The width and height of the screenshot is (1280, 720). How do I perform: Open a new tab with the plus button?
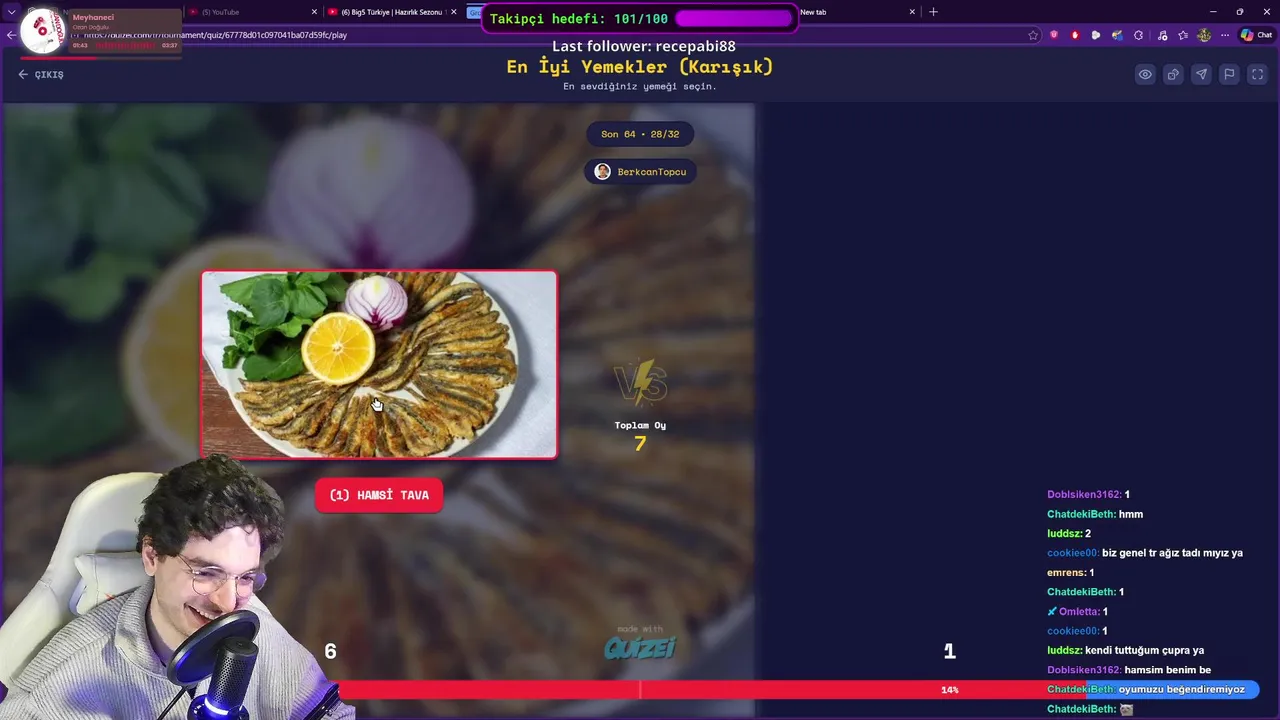(934, 12)
